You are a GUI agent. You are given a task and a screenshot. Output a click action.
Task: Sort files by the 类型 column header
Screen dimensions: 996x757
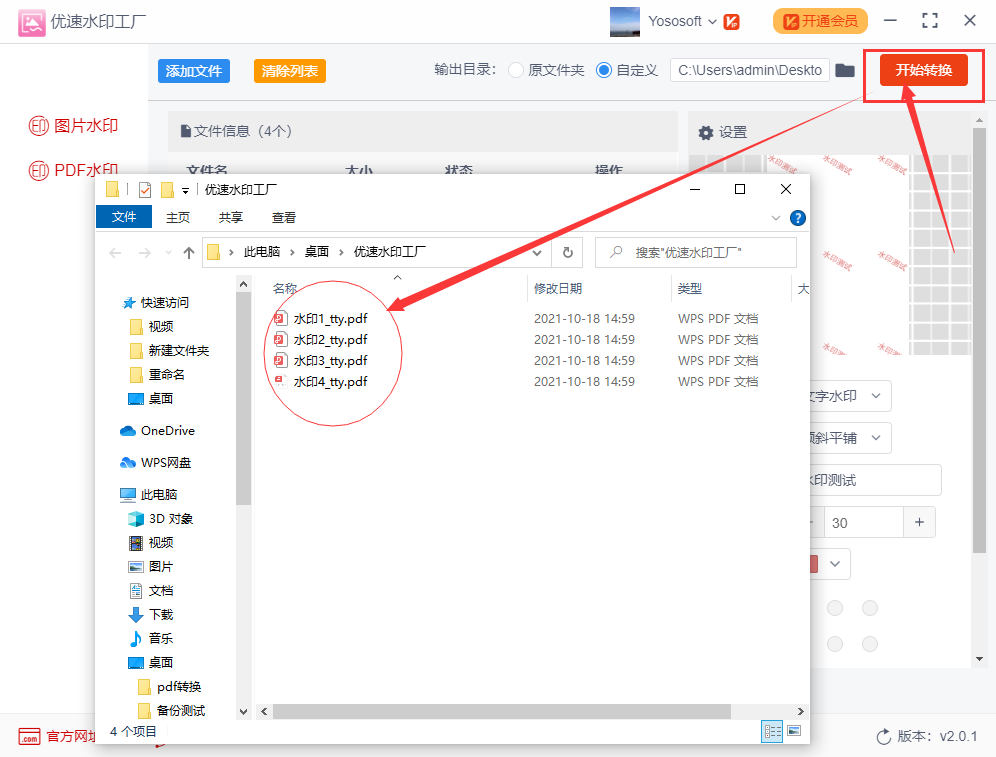(689, 288)
